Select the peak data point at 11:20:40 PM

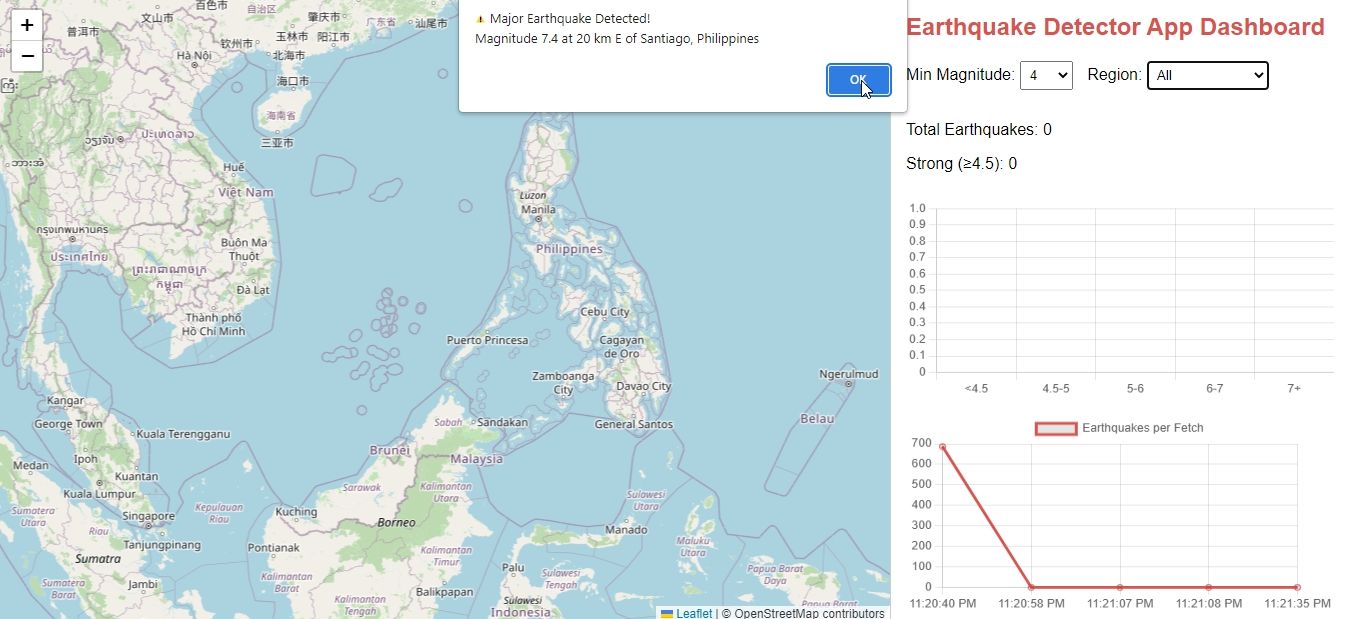point(942,447)
